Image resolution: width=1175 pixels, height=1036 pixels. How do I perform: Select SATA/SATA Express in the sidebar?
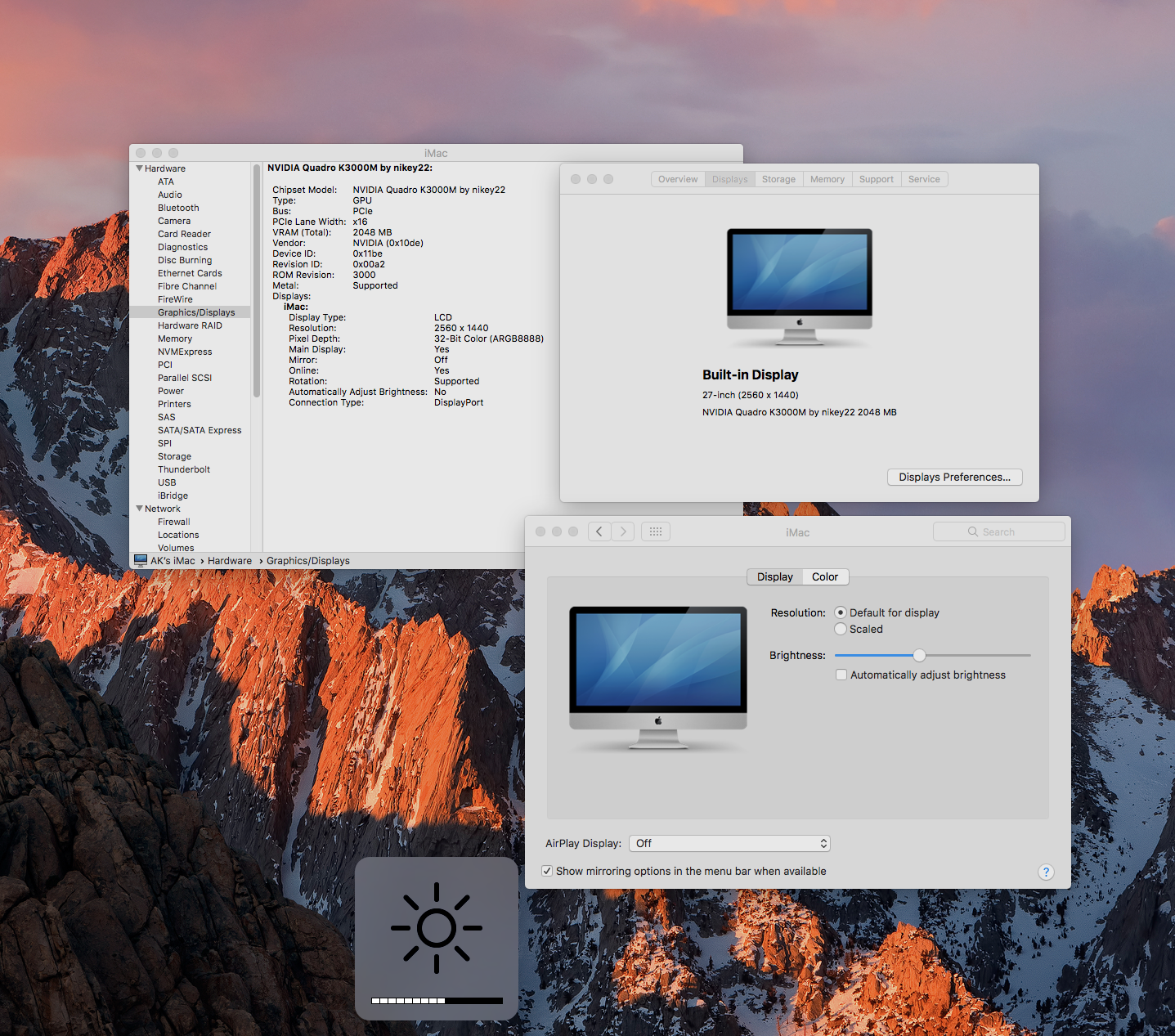[x=200, y=430]
